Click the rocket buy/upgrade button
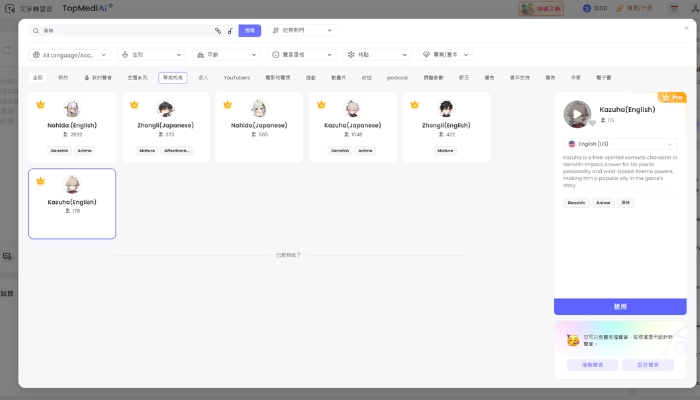 coord(634,8)
